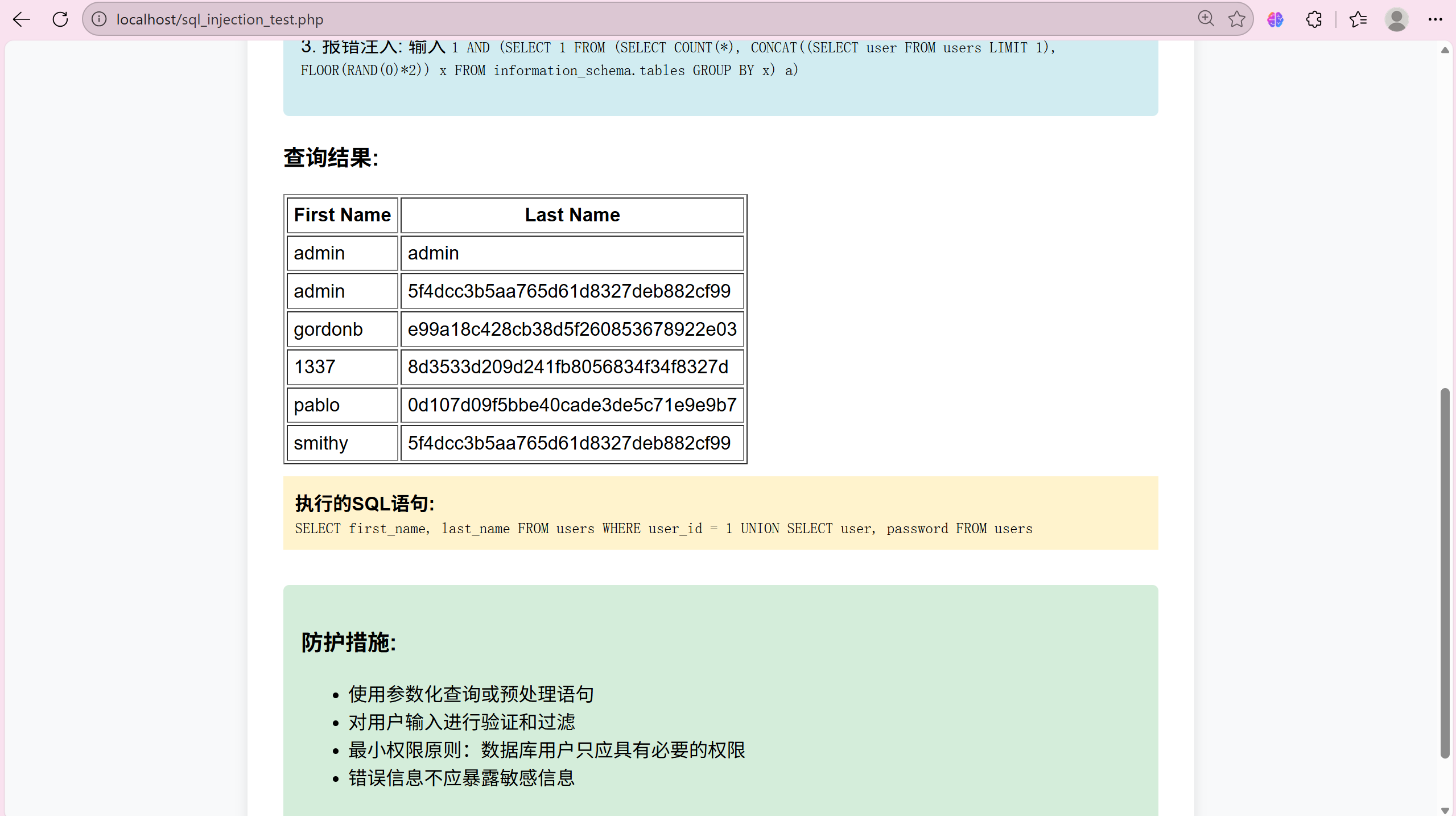Click the zoom magnifier icon

click(x=1205, y=19)
